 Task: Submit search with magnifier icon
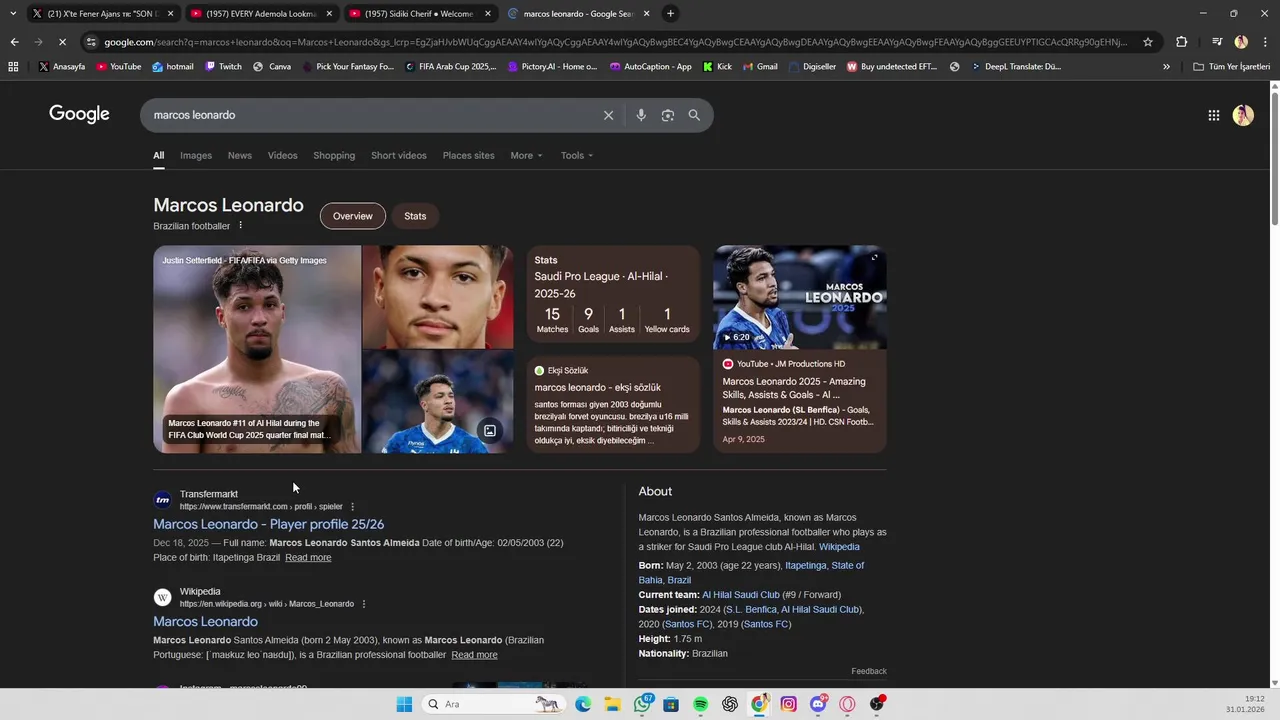(x=694, y=115)
